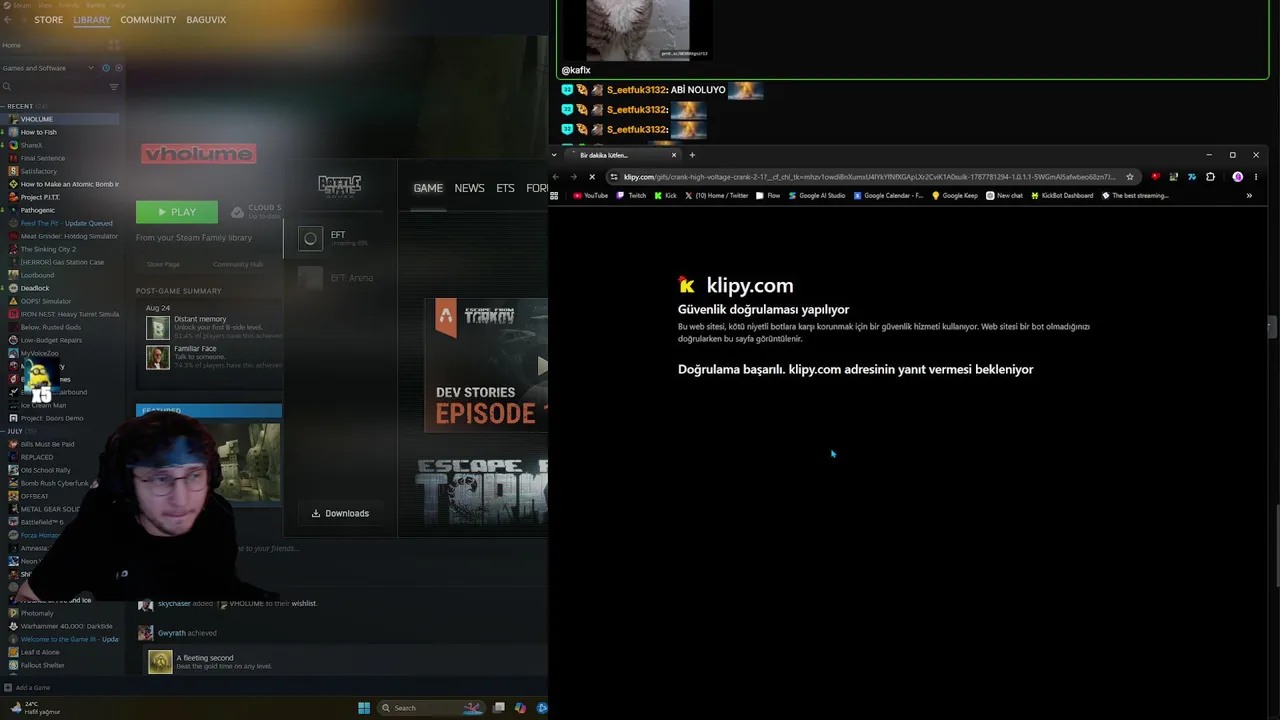Viewport: 1280px width, 720px height.
Task: Open Gwyrath's profile link in activity feed
Action: 172,633
